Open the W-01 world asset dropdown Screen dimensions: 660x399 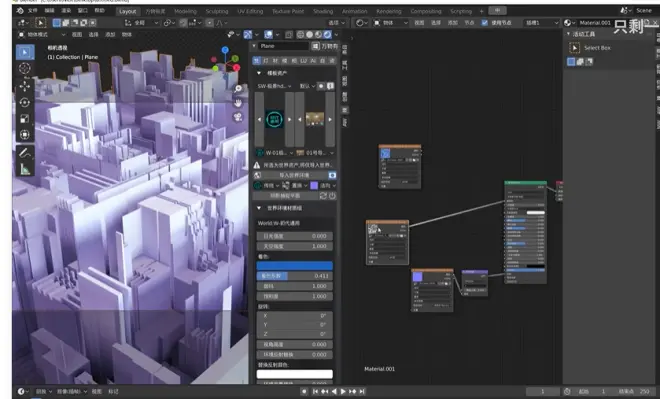point(274,153)
